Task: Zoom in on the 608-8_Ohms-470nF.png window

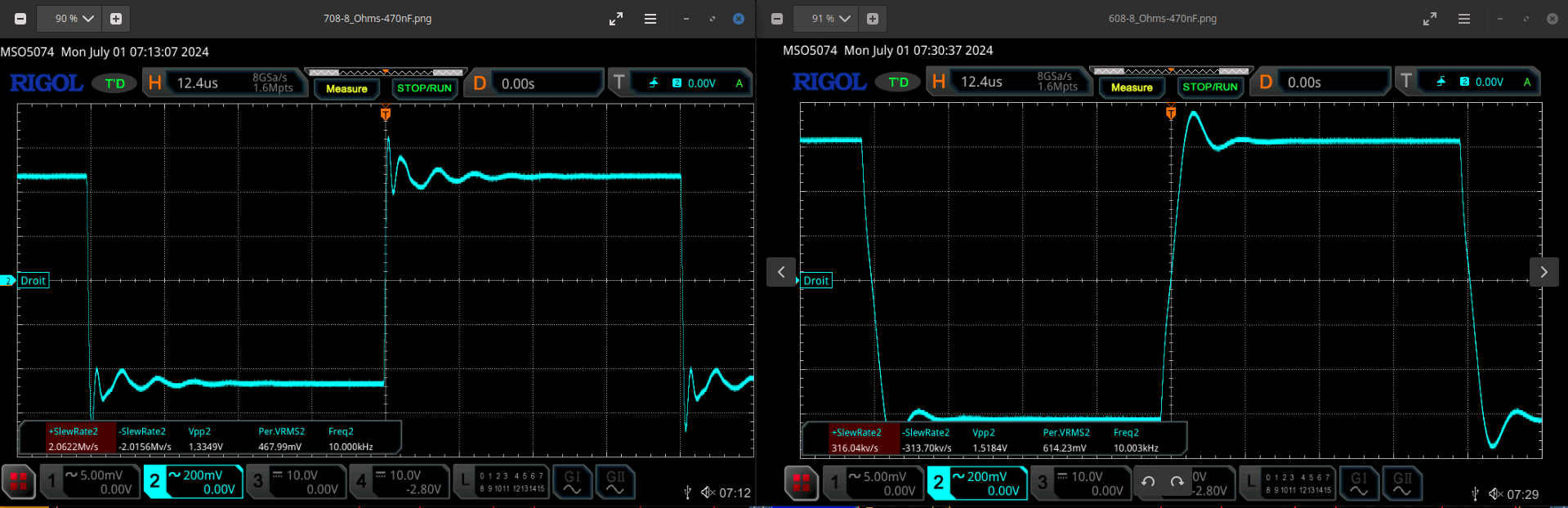Action: pos(873,19)
